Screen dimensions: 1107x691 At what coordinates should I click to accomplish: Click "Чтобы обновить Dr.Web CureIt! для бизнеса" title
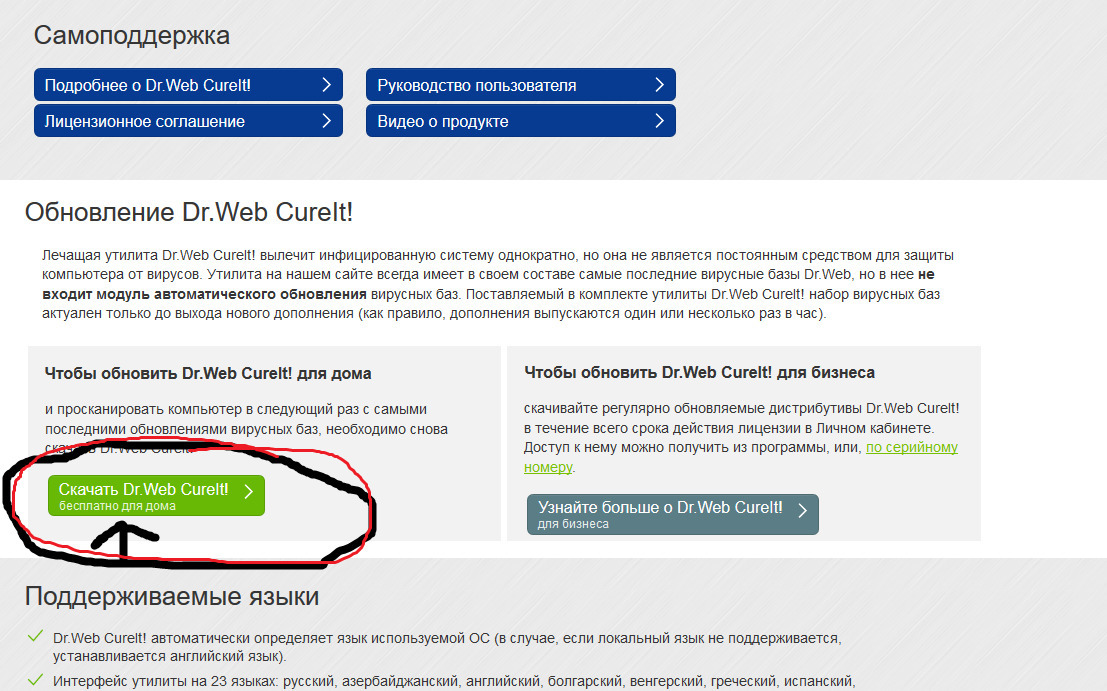[x=700, y=373]
